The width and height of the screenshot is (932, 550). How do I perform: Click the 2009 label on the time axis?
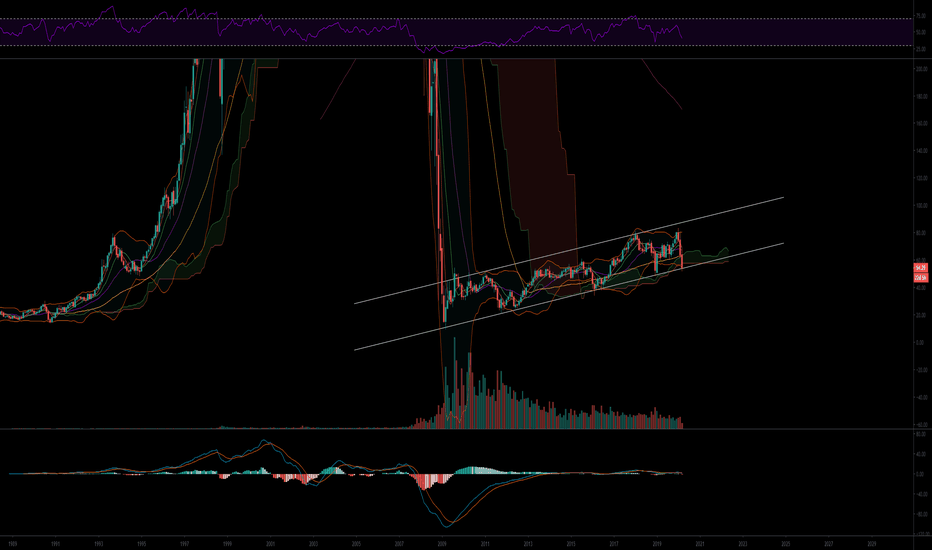click(442, 543)
